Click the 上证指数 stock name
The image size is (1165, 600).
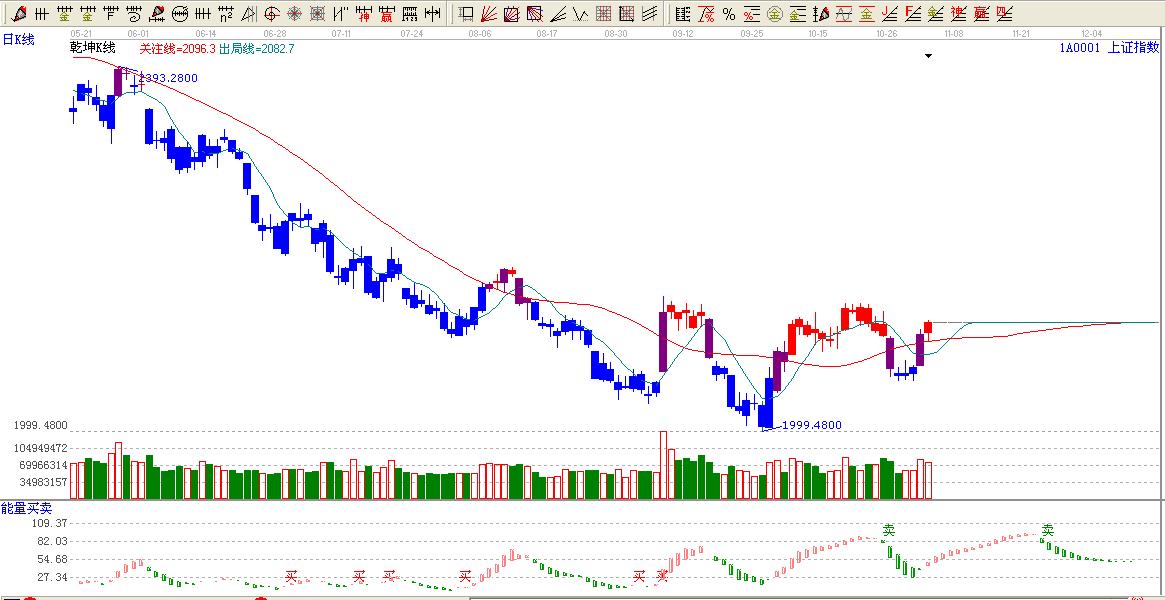(1133, 47)
